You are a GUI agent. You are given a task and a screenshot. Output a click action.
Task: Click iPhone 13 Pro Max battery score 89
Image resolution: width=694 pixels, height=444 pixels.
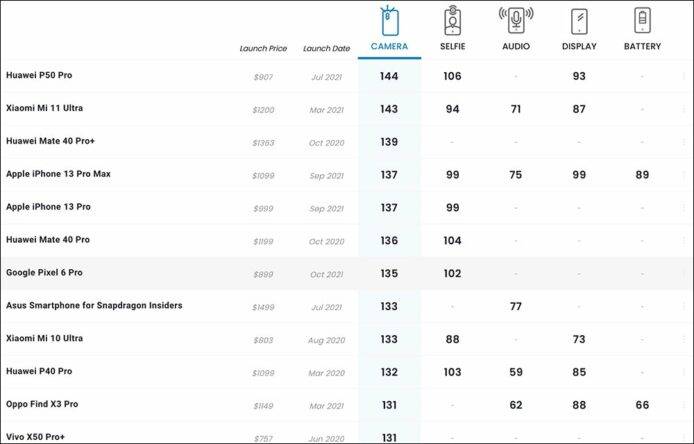pyautogui.click(x=642, y=175)
